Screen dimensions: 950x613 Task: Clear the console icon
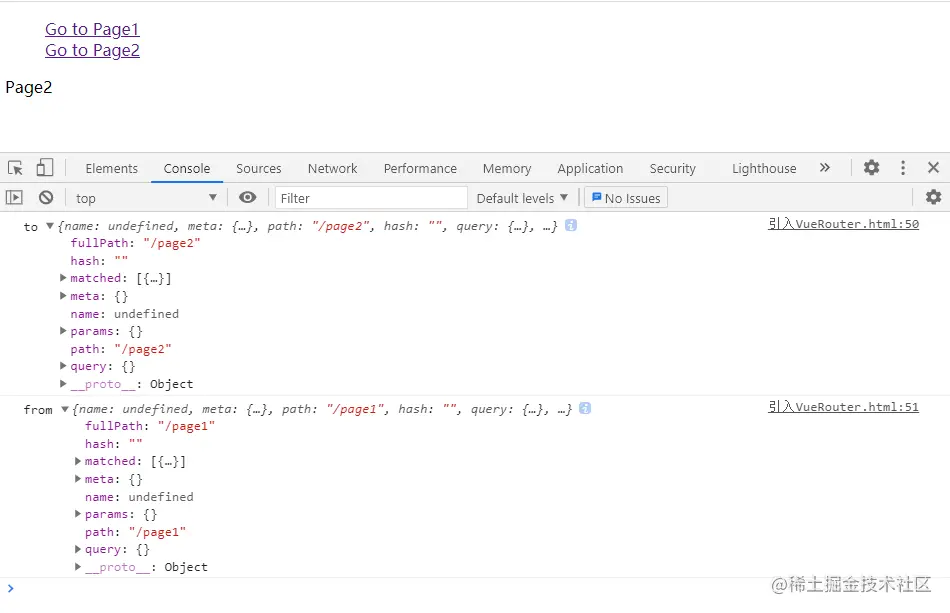click(x=46, y=197)
